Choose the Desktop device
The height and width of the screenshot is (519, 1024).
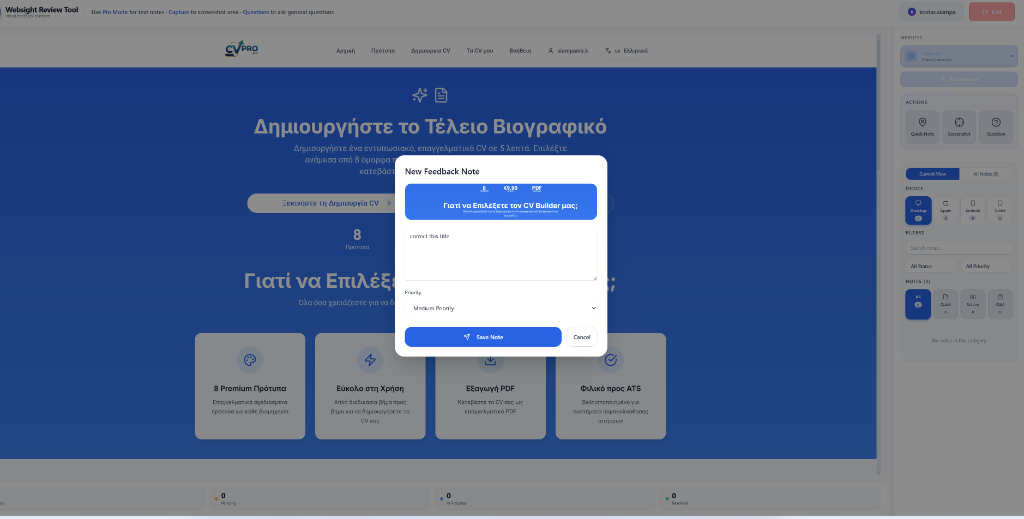pyautogui.click(x=918, y=210)
